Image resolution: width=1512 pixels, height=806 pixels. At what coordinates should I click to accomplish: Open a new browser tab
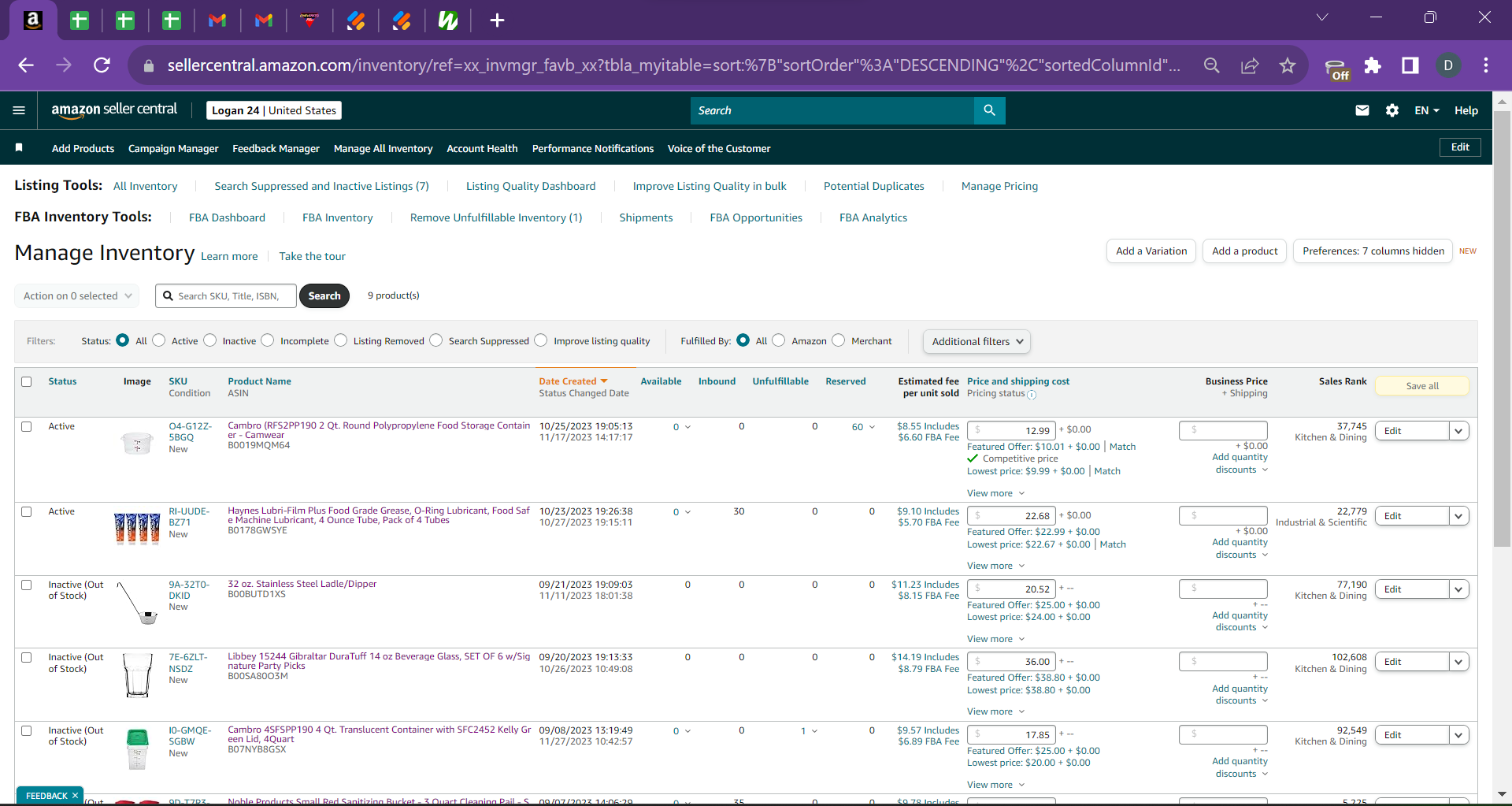497,20
